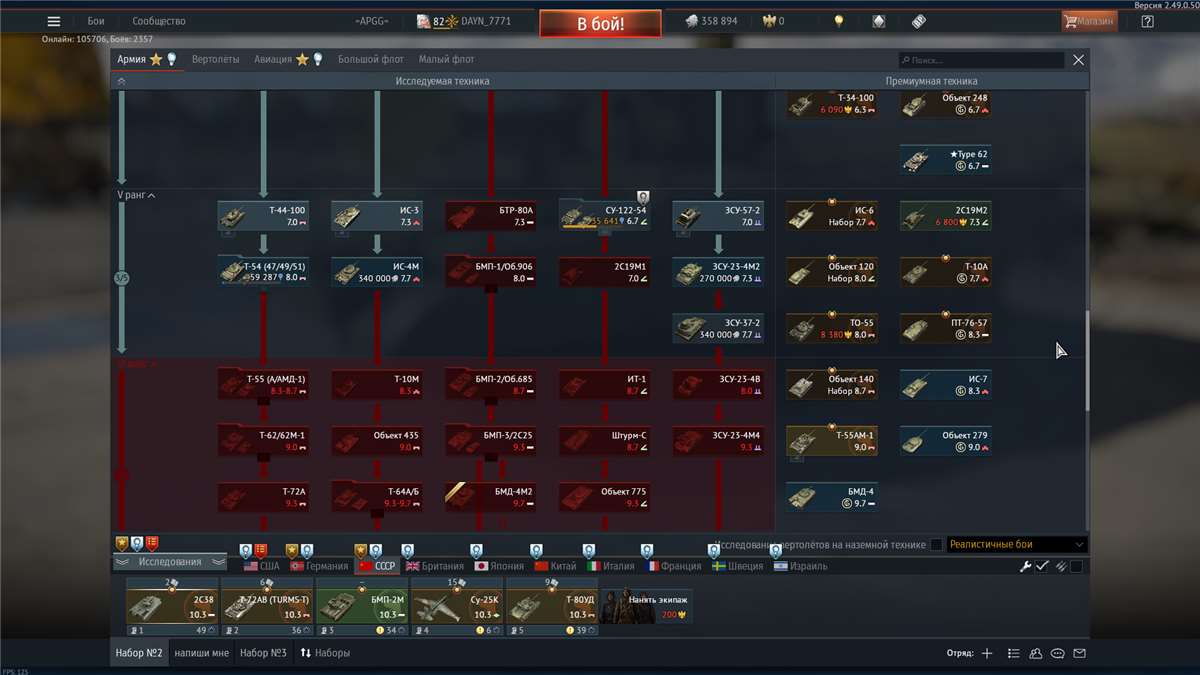Open the hamburger main menu
The image size is (1200, 675).
tap(54, 21)
